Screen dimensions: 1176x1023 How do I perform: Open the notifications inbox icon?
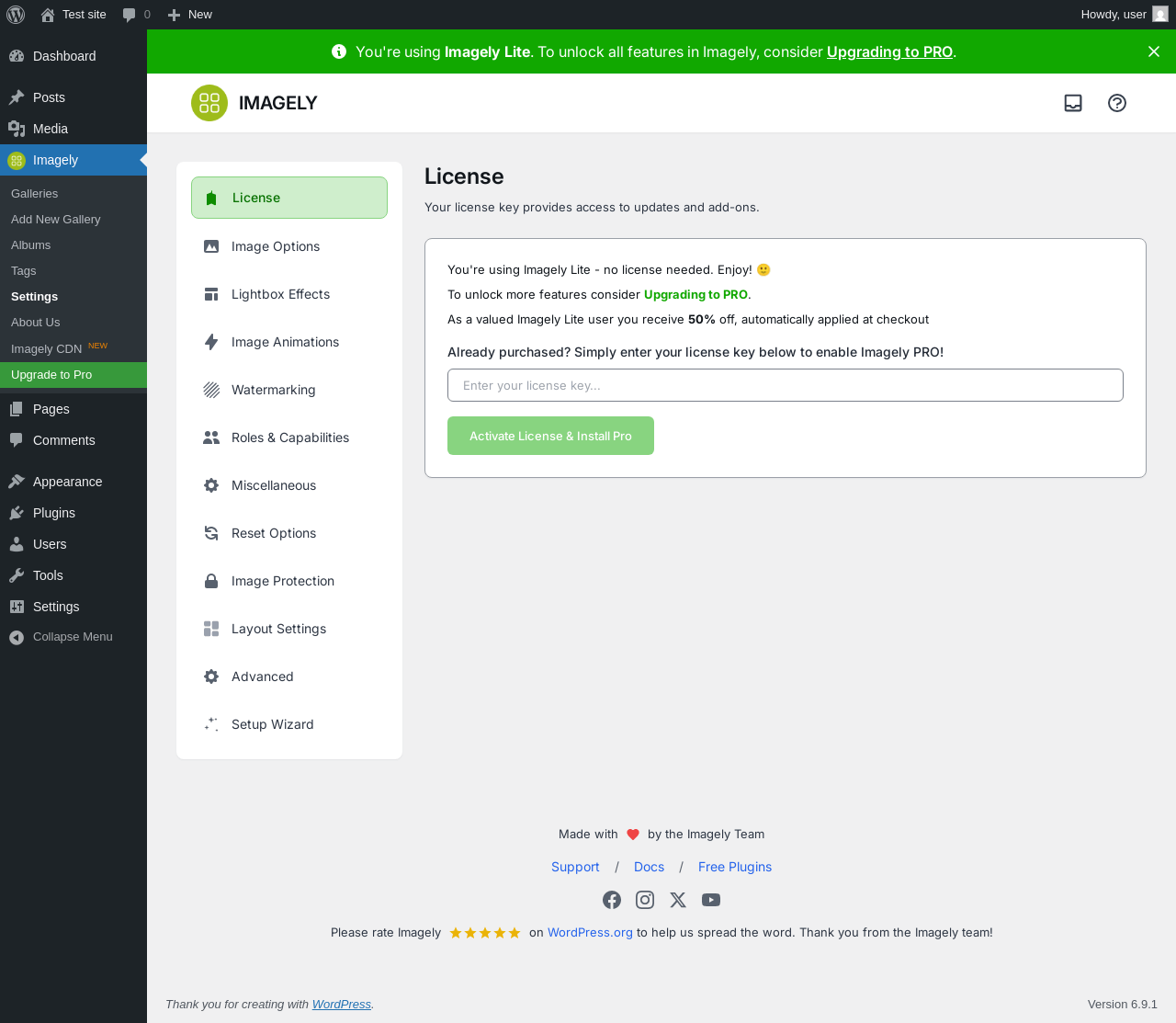coord(1073,103)
